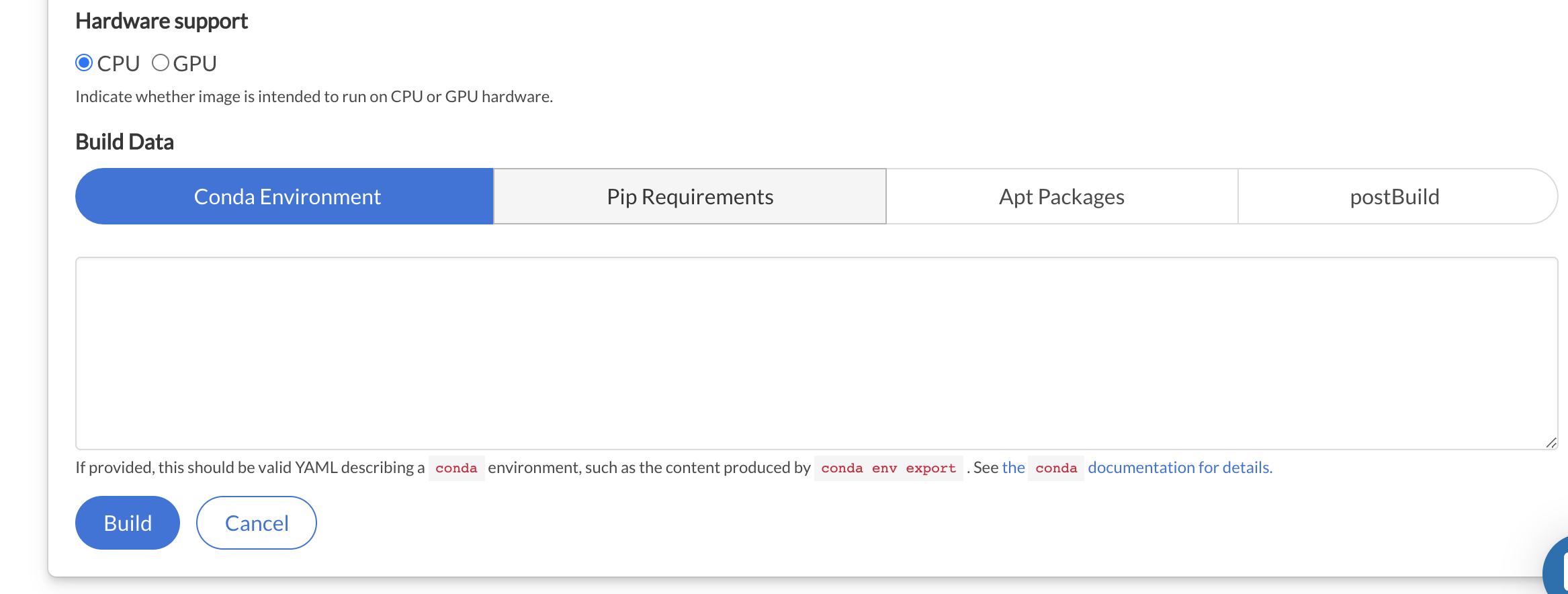Viewport: 1568px width, 594px height.
Task: Click the blue floating circle widget
Action: [x=1557, y=568]
